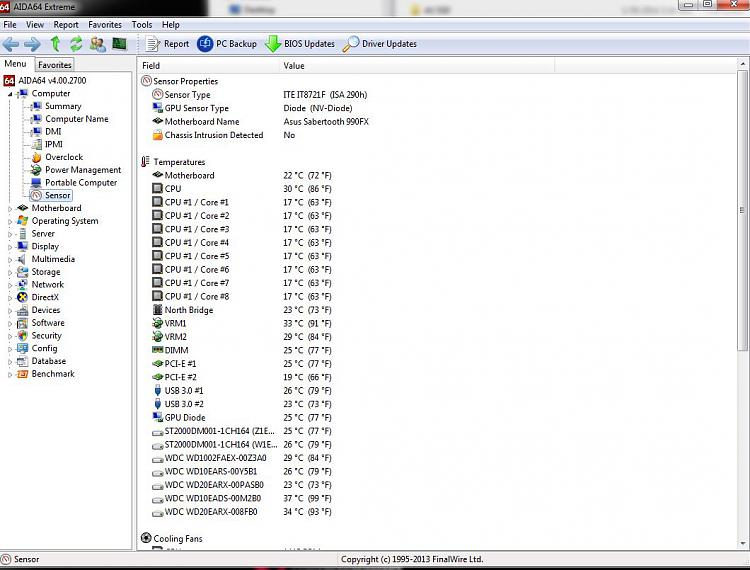The image size is (750, 570).
Task: Click the green monitor graph toolbar icon
Action: tap(119, 44)
